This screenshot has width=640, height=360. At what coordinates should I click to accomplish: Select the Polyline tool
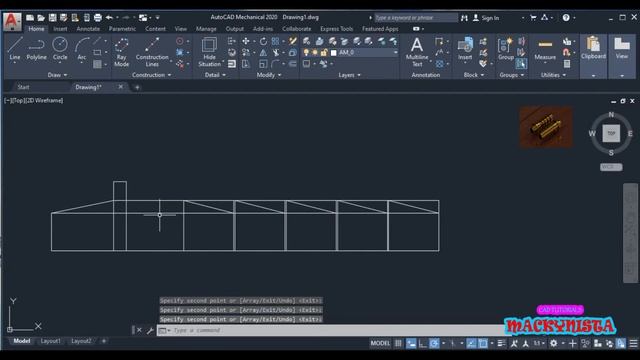(x=36, y=49)
